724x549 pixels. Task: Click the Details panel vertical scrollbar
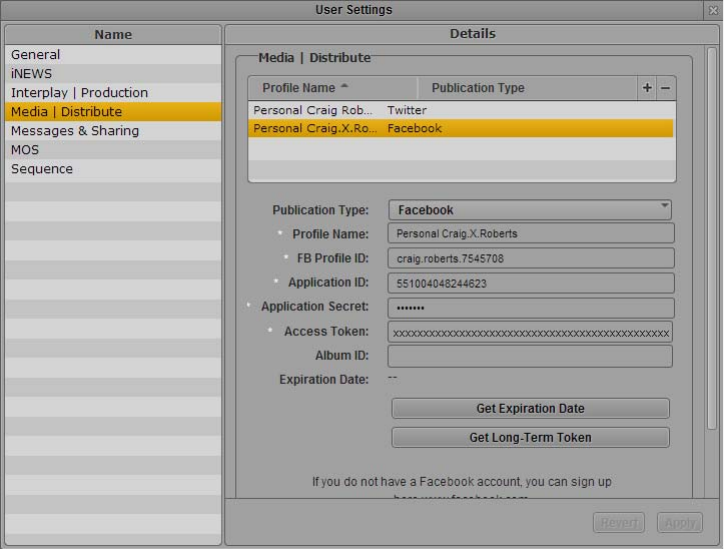712,238
